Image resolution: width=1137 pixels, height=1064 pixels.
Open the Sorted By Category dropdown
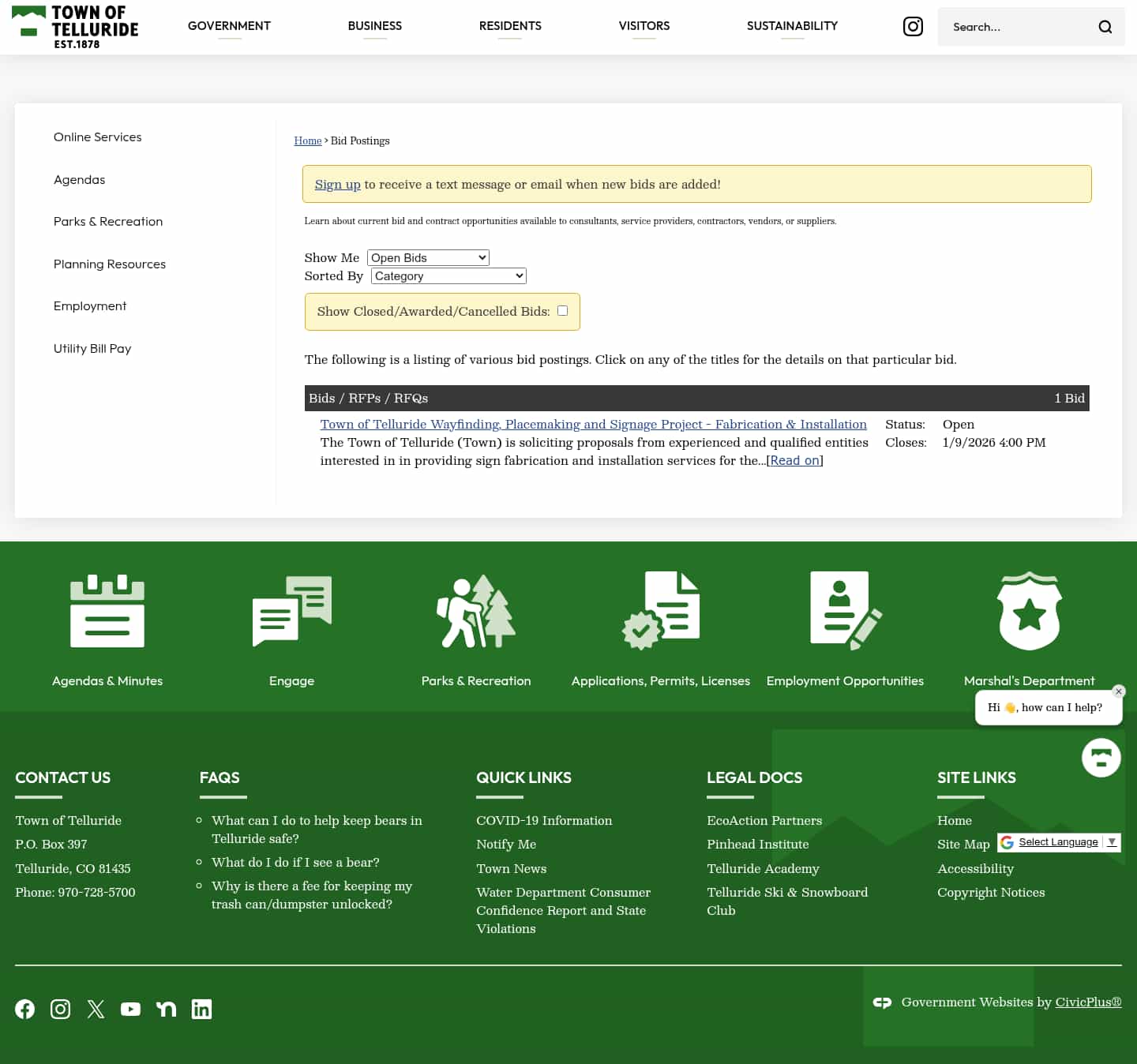[448, 275]
